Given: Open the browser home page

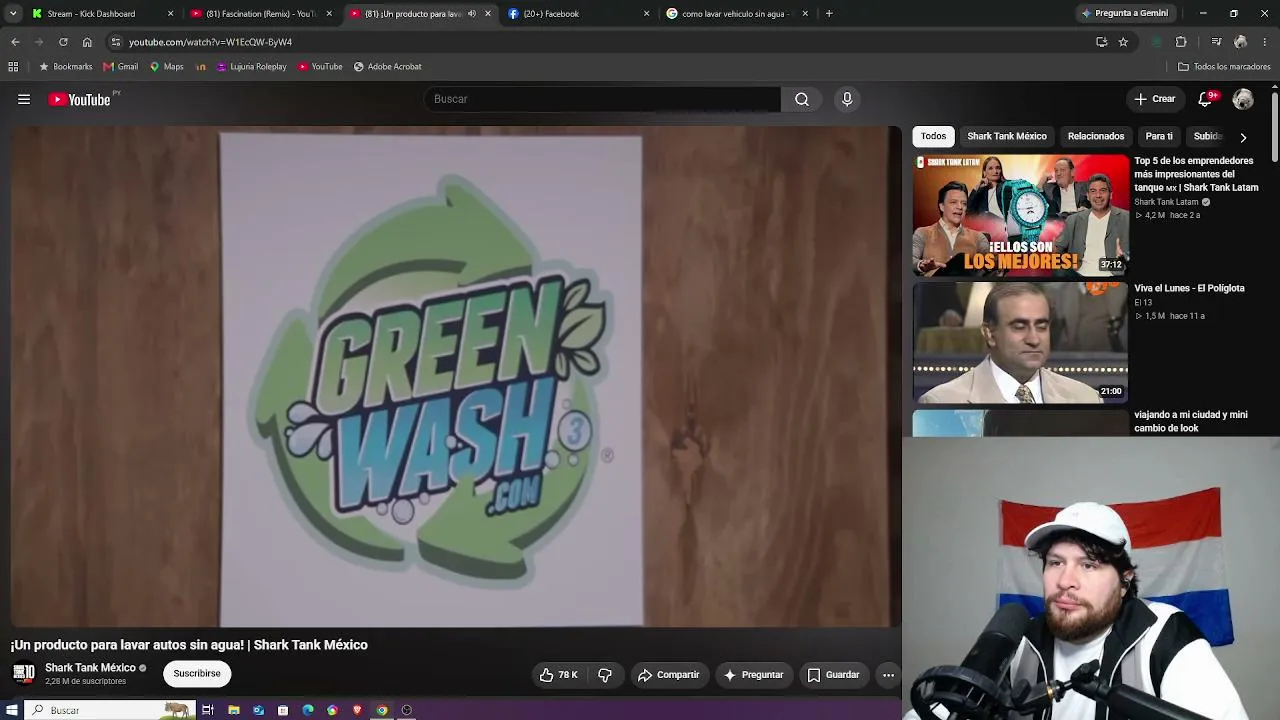Looking at the screenshot, I should coord(87,42).
